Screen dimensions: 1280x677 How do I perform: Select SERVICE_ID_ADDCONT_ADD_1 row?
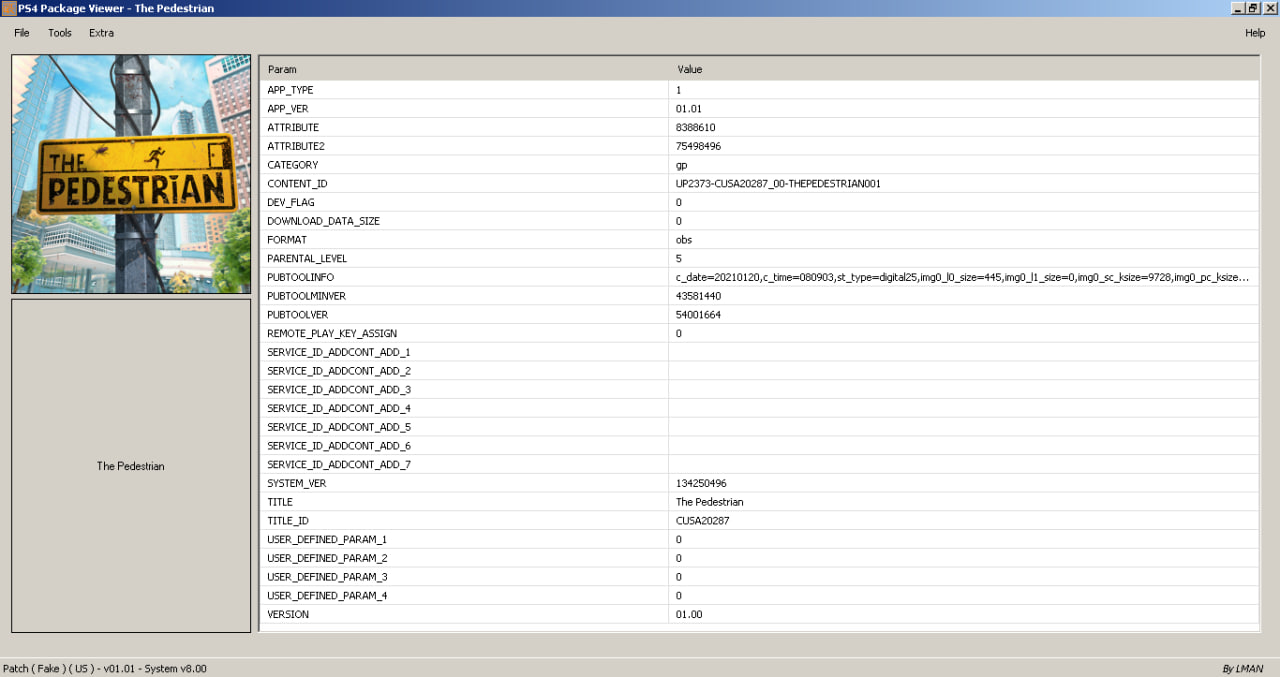click(x=759, y=352)
